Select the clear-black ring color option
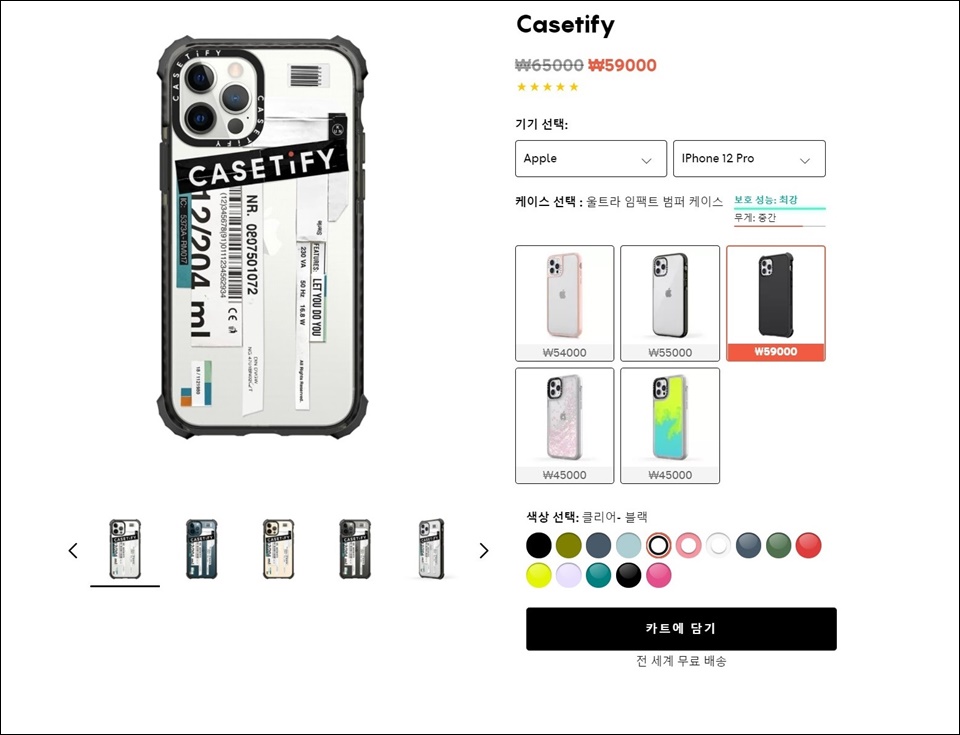 point(658,545)
